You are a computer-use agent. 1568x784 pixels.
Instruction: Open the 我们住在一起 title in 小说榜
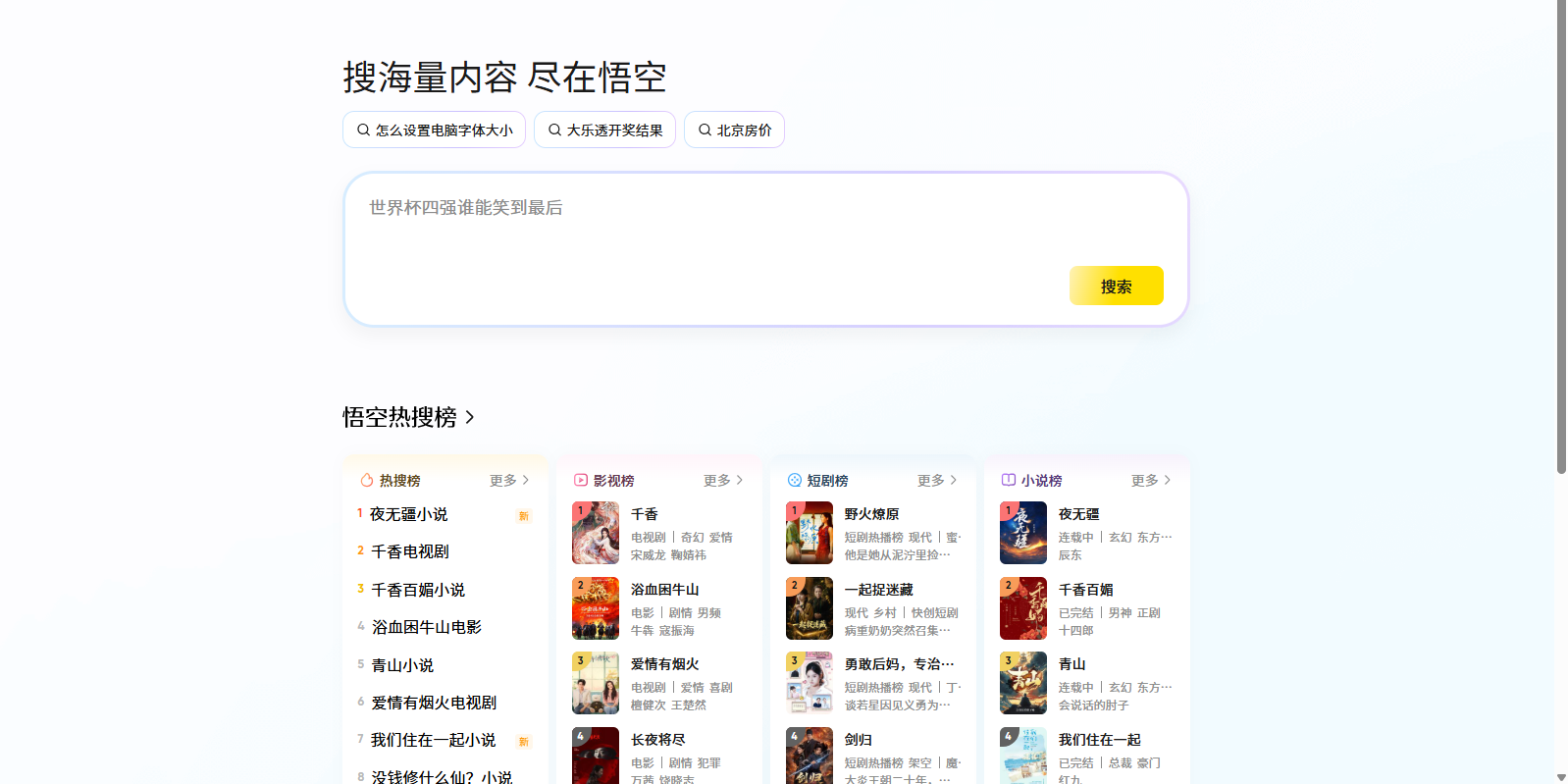pyautogui.click(x=1099, y=740)
